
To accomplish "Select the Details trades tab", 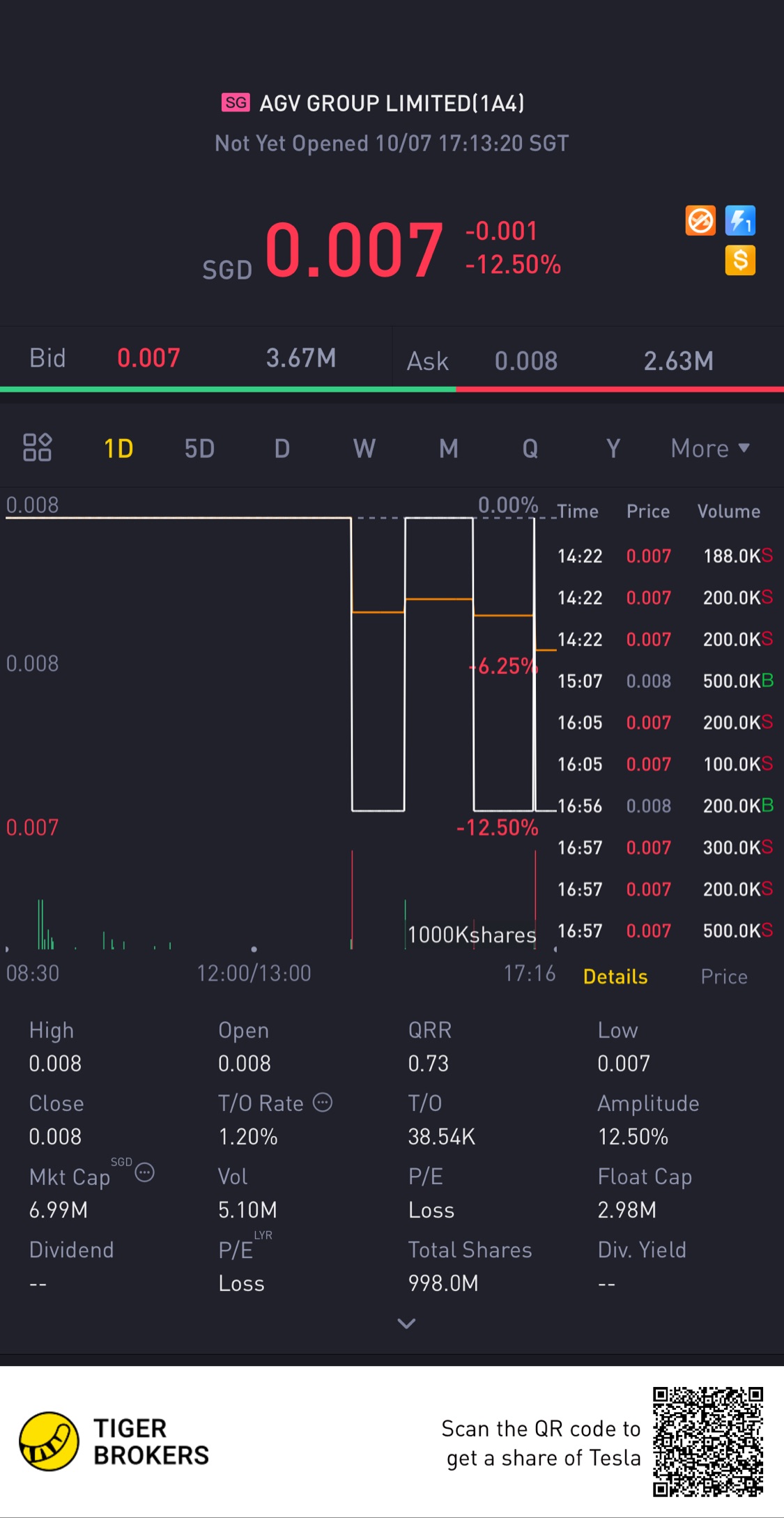I will [615, 976].
